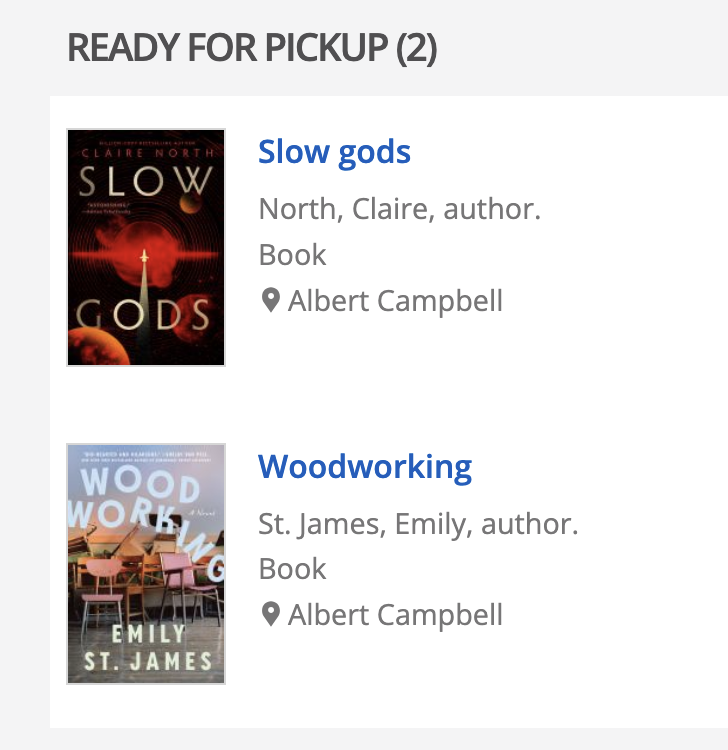The width and height of the screenshot is (728, 750).
Task: Open the Slow gods title link
Action: click(x=334, y=152)
